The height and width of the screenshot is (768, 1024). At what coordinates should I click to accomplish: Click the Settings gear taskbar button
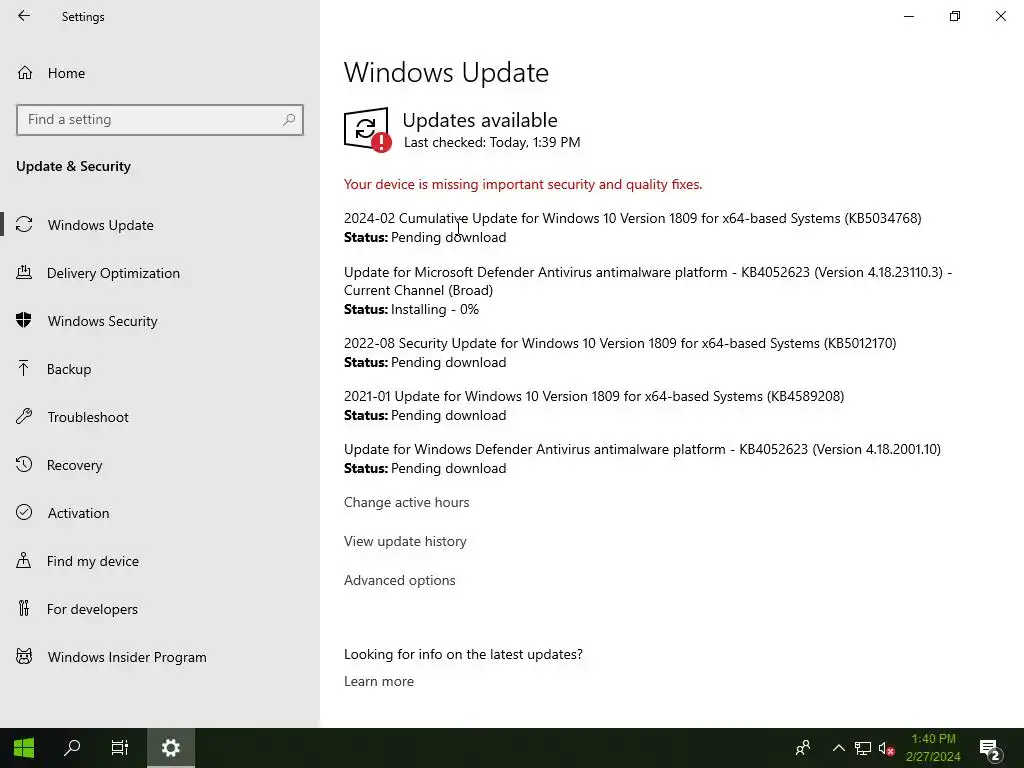pyautogui.click(x=170, y=748)
